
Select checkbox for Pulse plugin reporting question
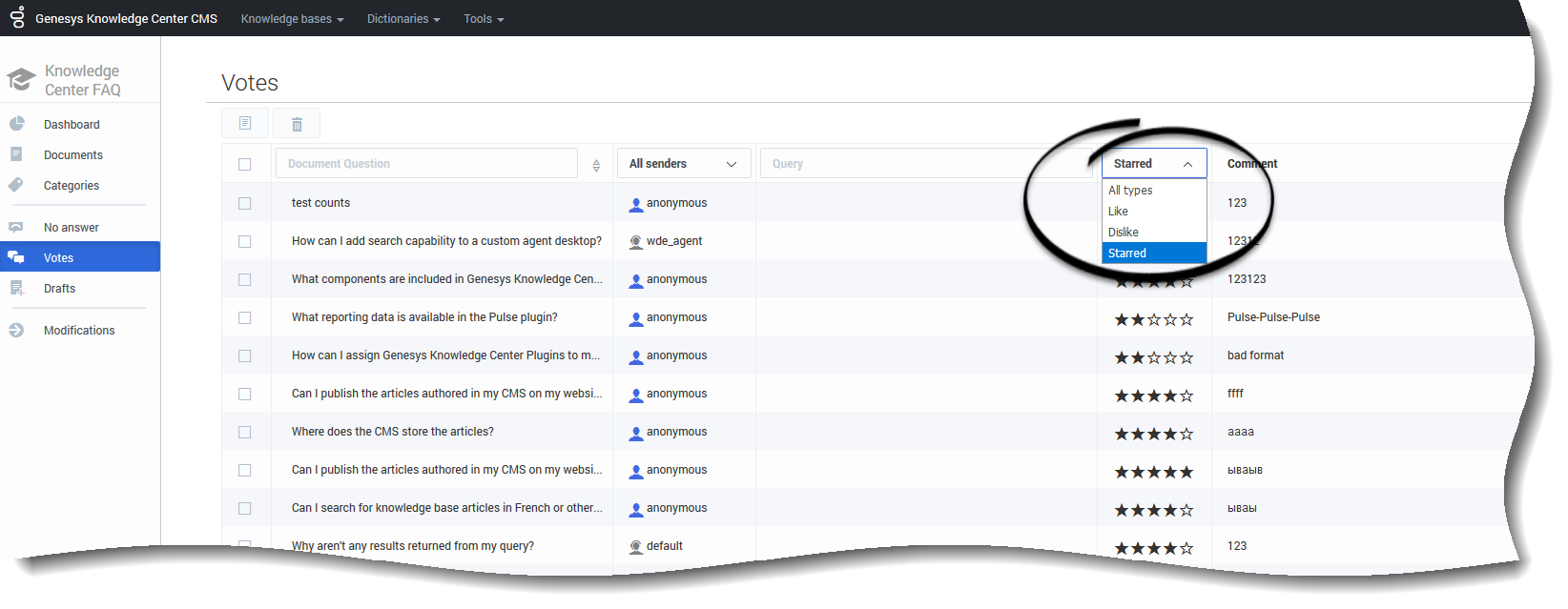[x=245, y=317]
